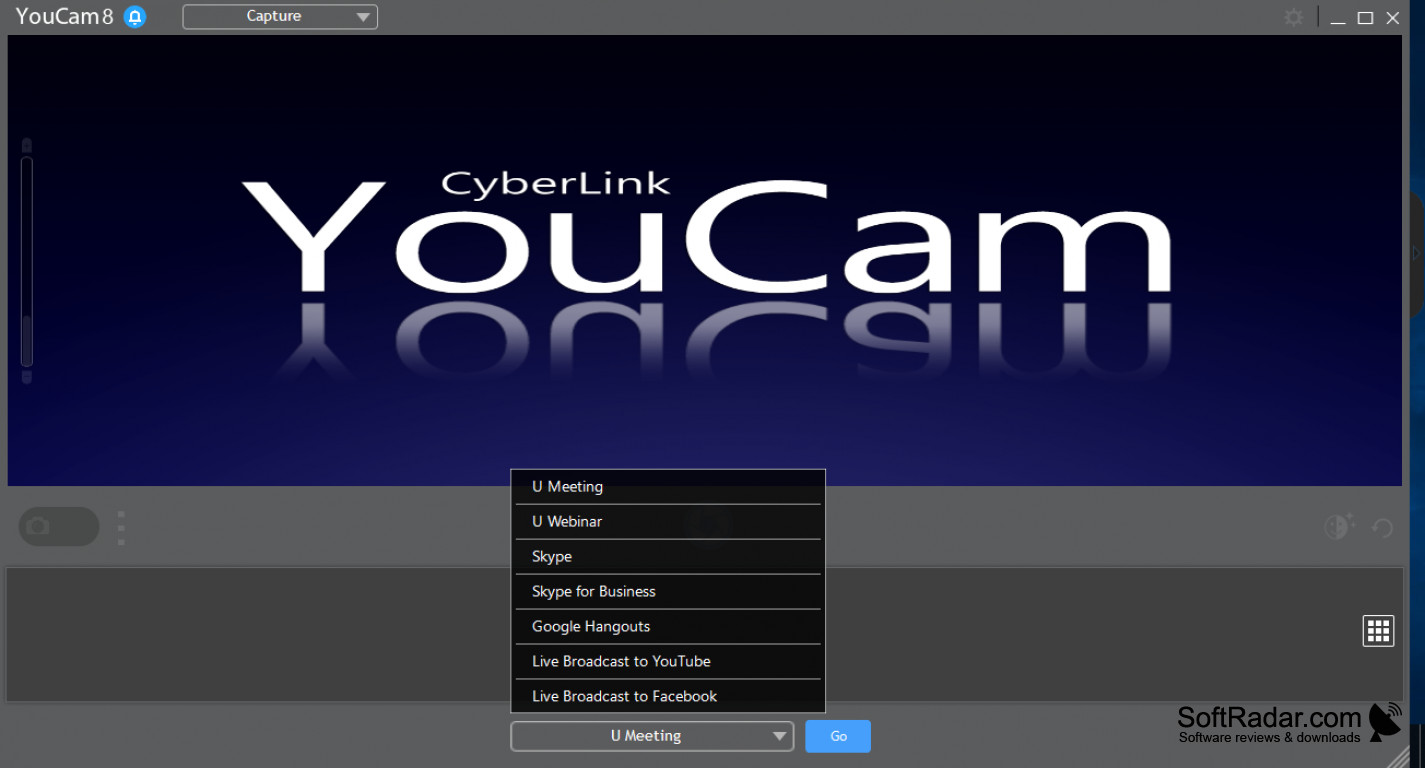The height and width of the screenshot is (768, 1425).
Task: Click the YouCam 8 title text
Action: pyautogui.click(x=64, y=17)
